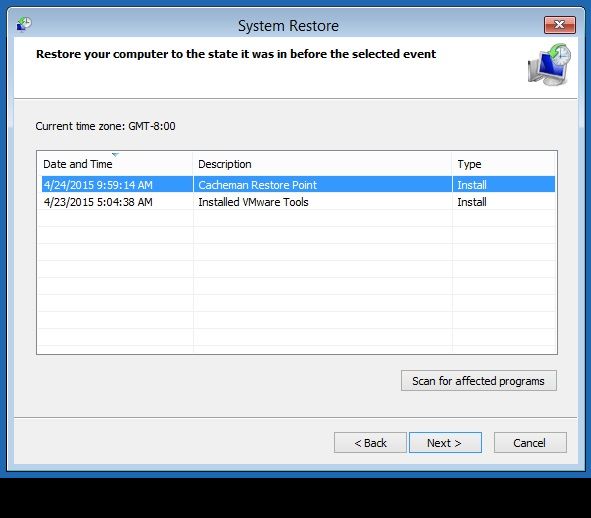Sort by Date and Time column header

115,164
